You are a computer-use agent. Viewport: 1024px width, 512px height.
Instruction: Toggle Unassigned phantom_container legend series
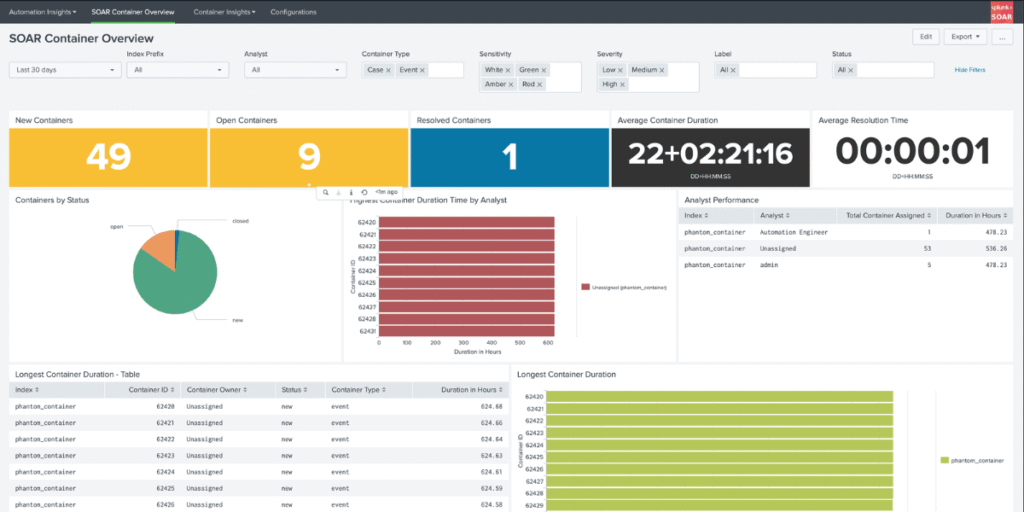[624, 287]
